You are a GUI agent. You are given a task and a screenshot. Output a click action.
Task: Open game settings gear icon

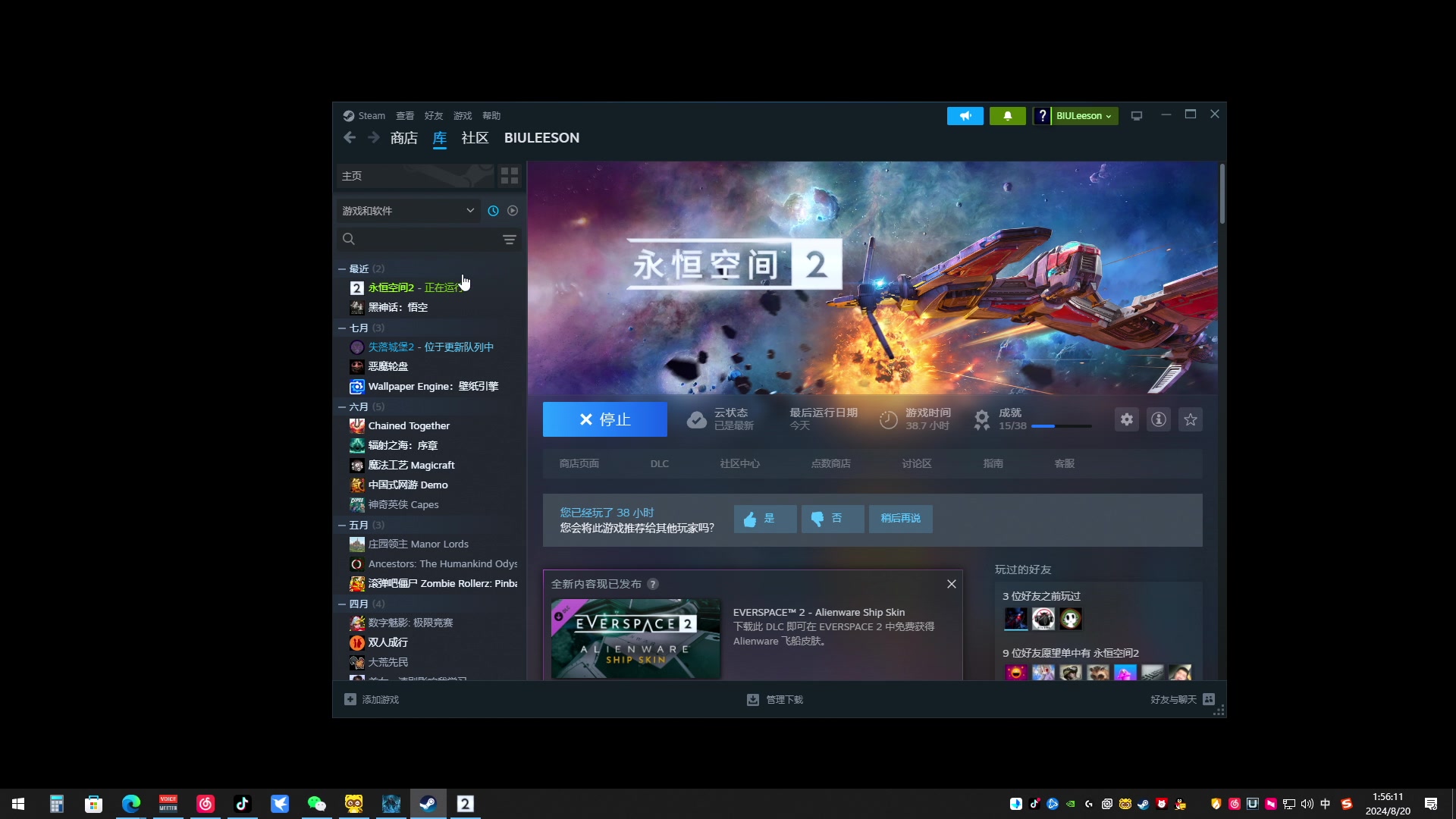pos(1127,419)
